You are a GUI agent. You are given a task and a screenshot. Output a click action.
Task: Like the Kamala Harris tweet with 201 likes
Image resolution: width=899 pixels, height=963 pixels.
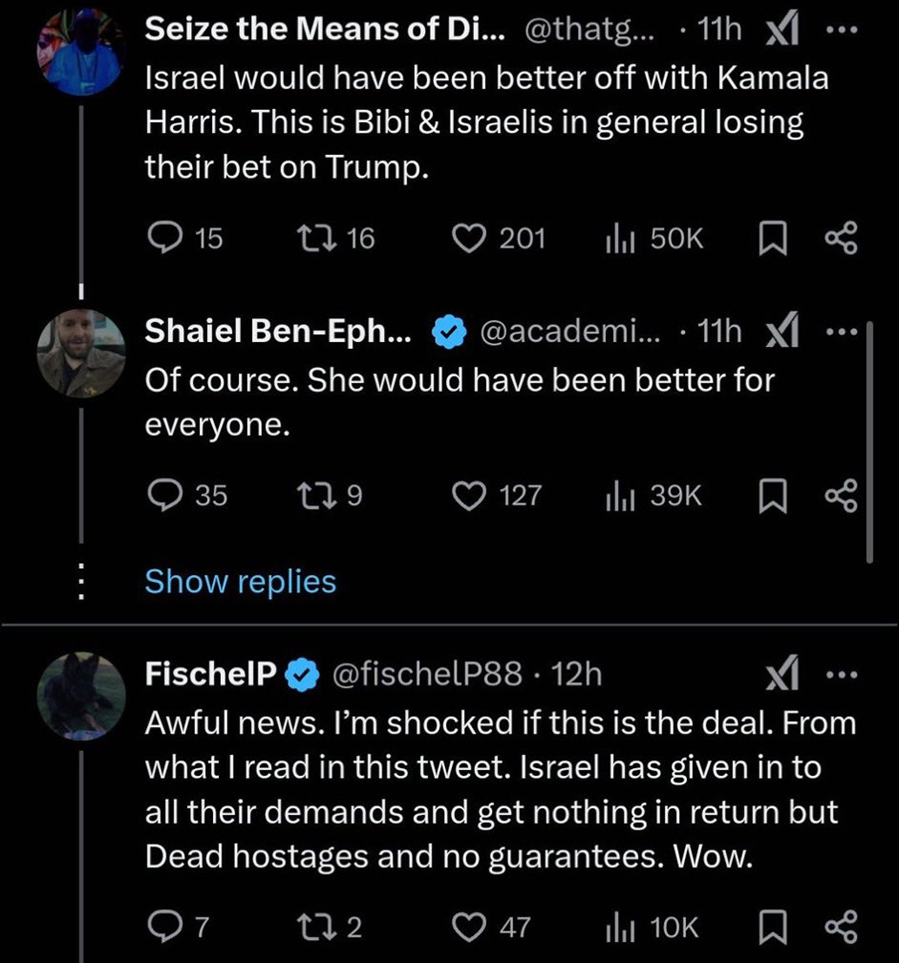[x=468, y=238]
